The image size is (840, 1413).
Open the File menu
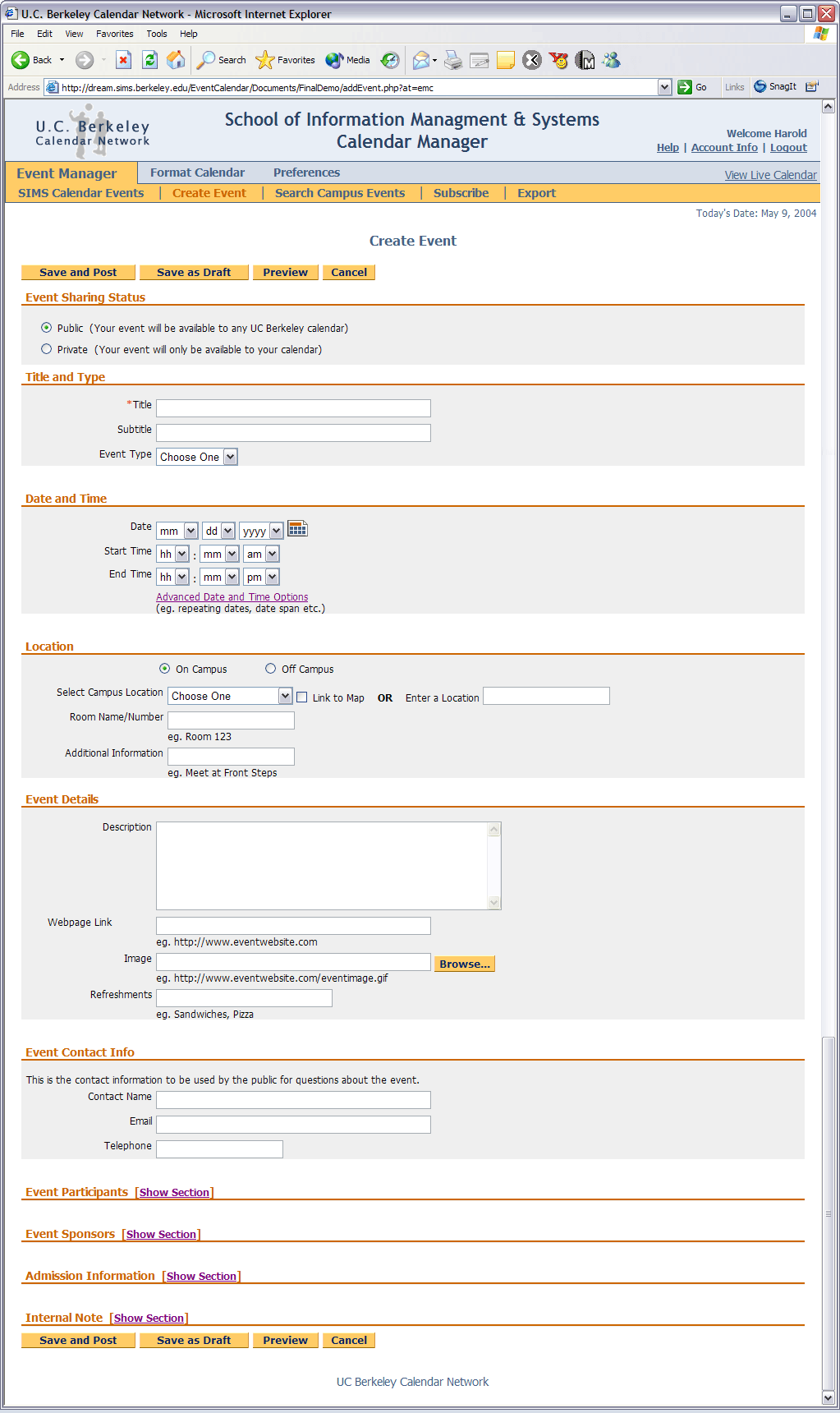point(17,34)
